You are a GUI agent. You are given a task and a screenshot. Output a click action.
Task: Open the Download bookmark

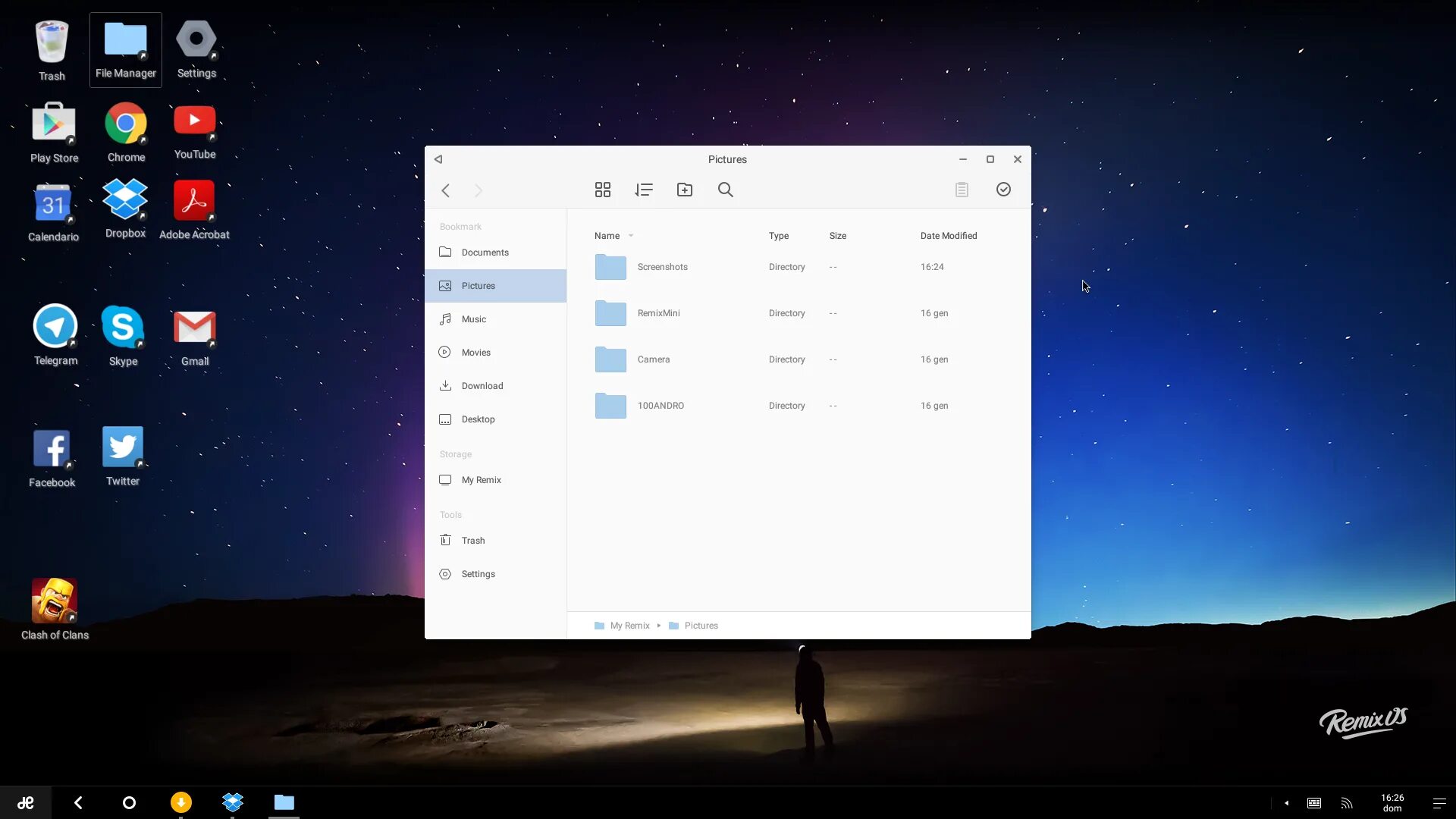[x=482, y=386]
